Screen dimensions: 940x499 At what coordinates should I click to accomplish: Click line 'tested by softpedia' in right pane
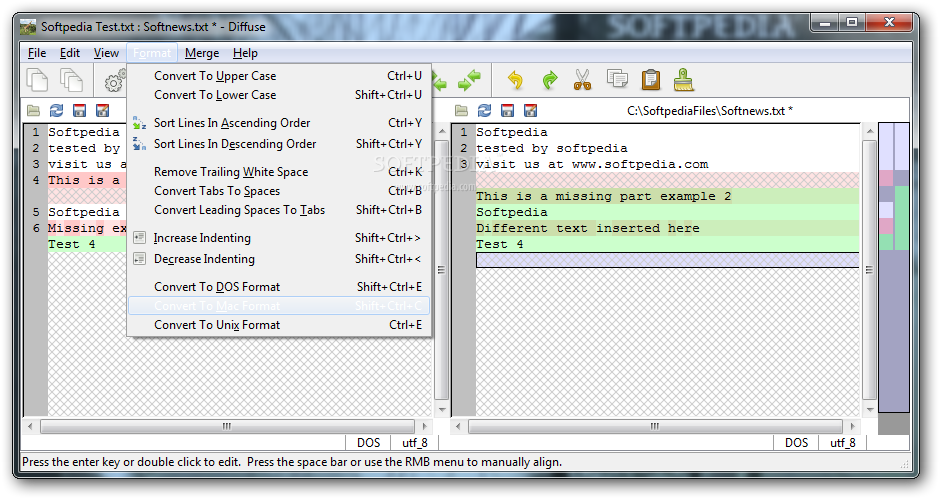pyautogui.click(x=552, y=148)
